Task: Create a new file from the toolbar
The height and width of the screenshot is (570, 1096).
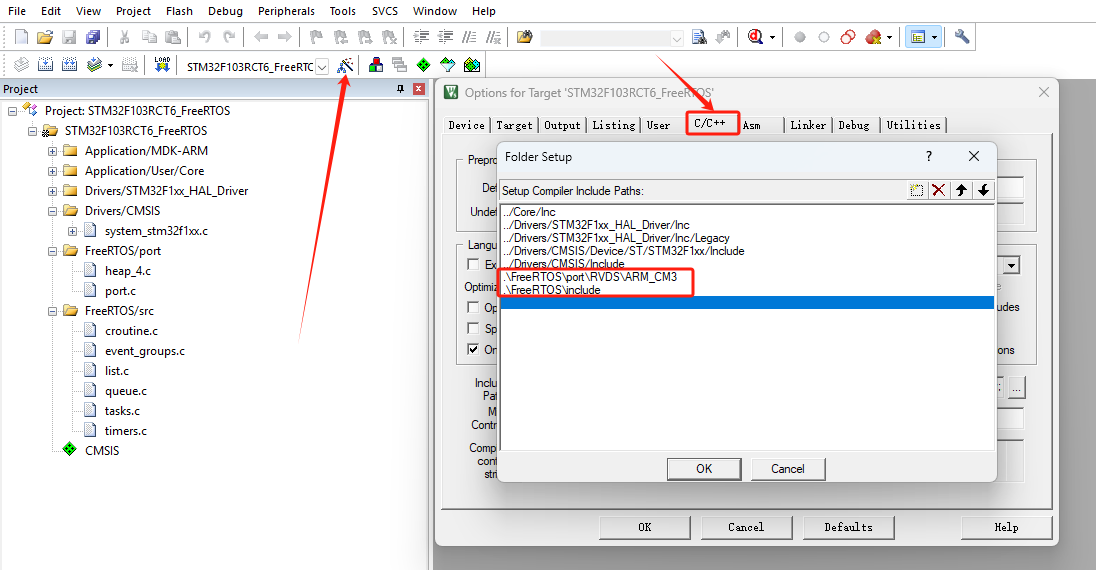Action: tap(22, 37)
